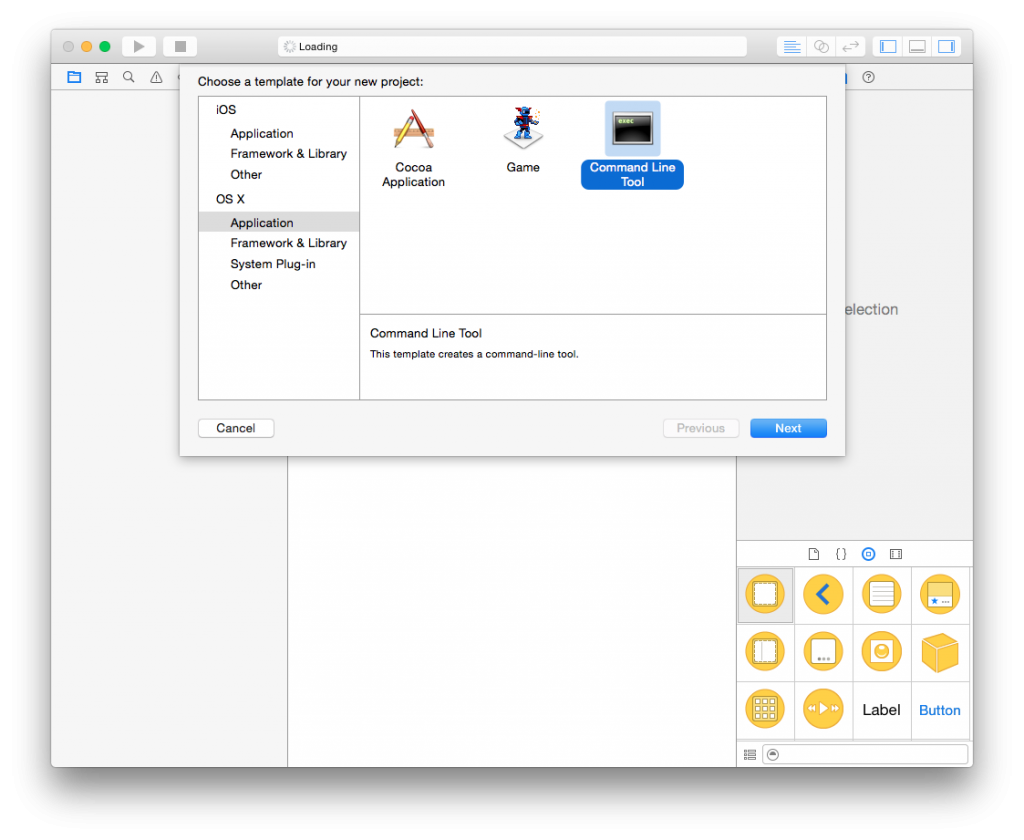Toggle the Utilities pane visibility

pos(946,46)
